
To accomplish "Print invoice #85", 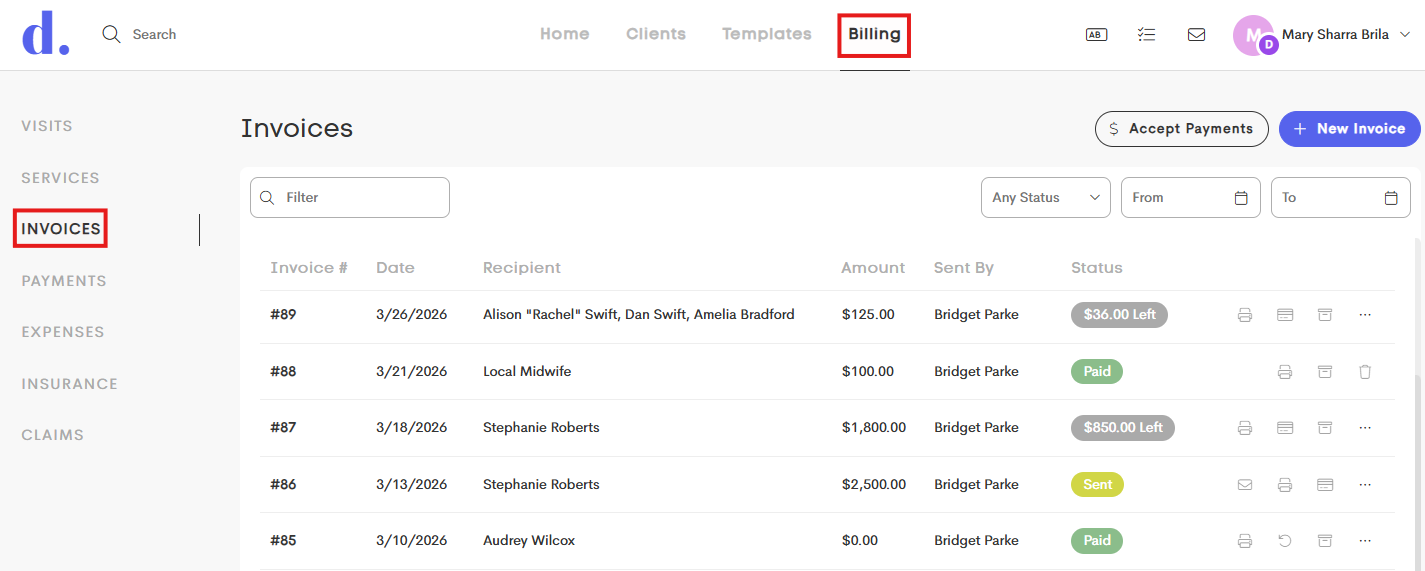I will click(x=1245, y=541).
